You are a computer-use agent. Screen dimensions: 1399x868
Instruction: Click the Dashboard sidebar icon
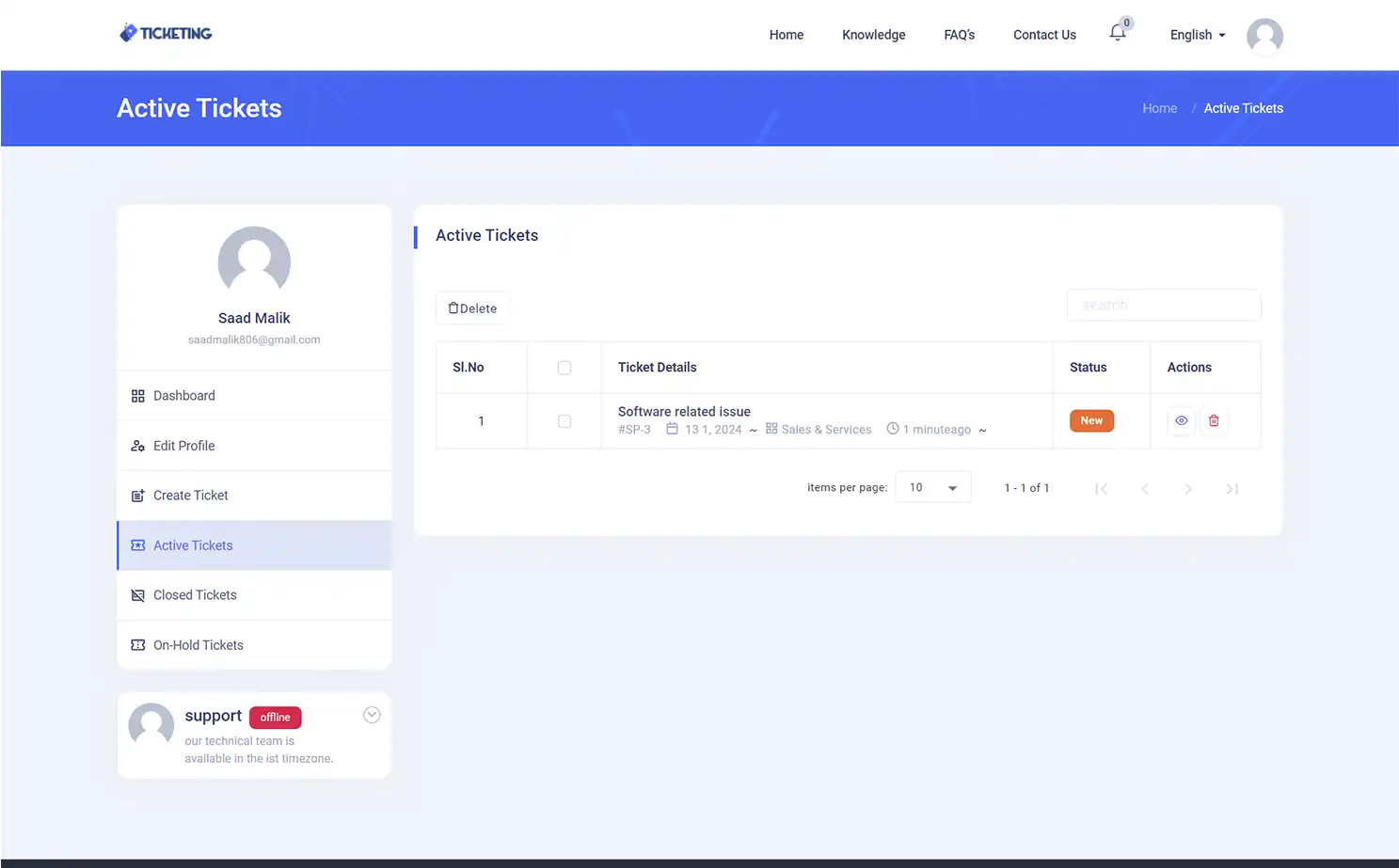point(137,395)
